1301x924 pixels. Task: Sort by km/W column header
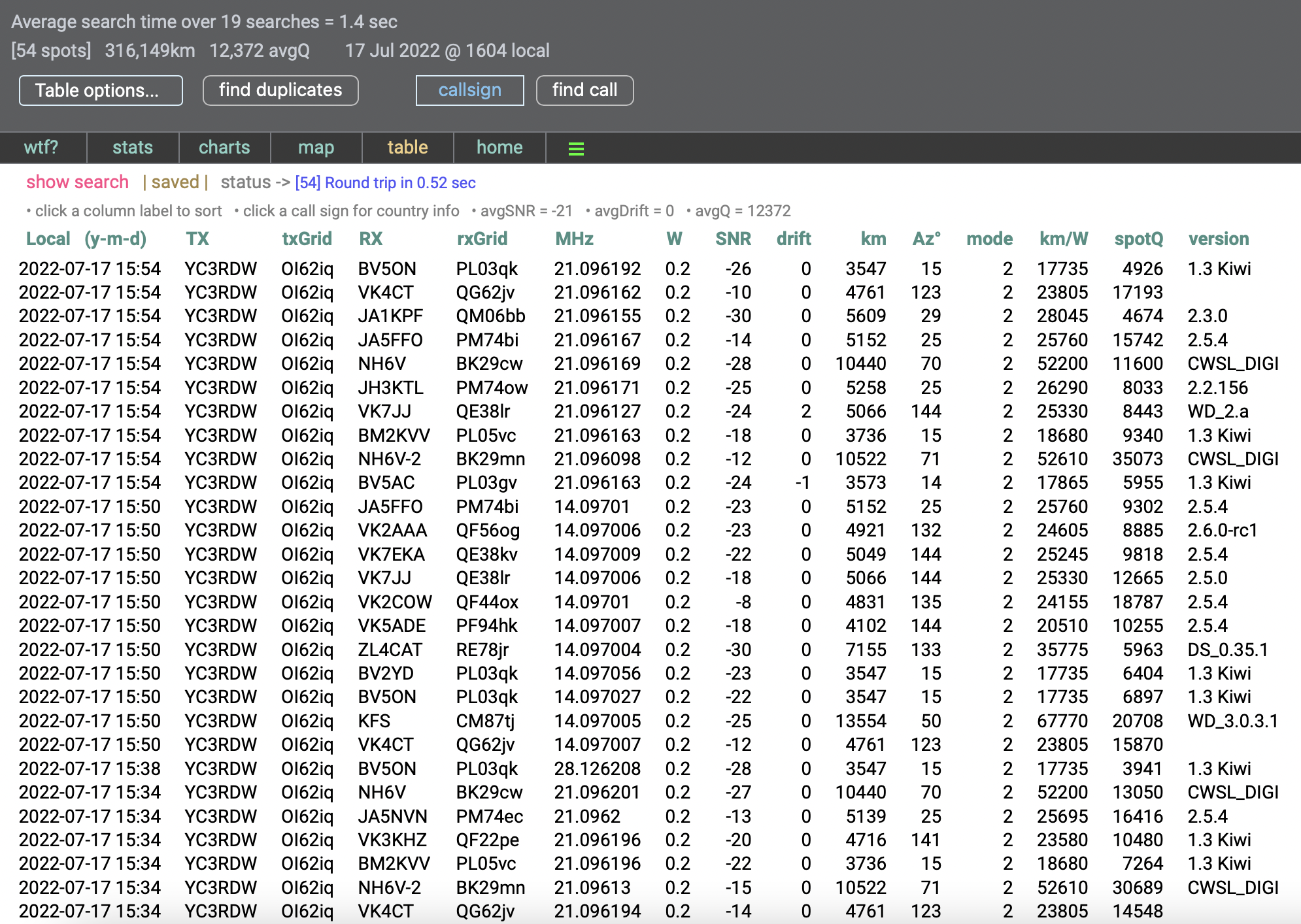(x=1064, y=239)
